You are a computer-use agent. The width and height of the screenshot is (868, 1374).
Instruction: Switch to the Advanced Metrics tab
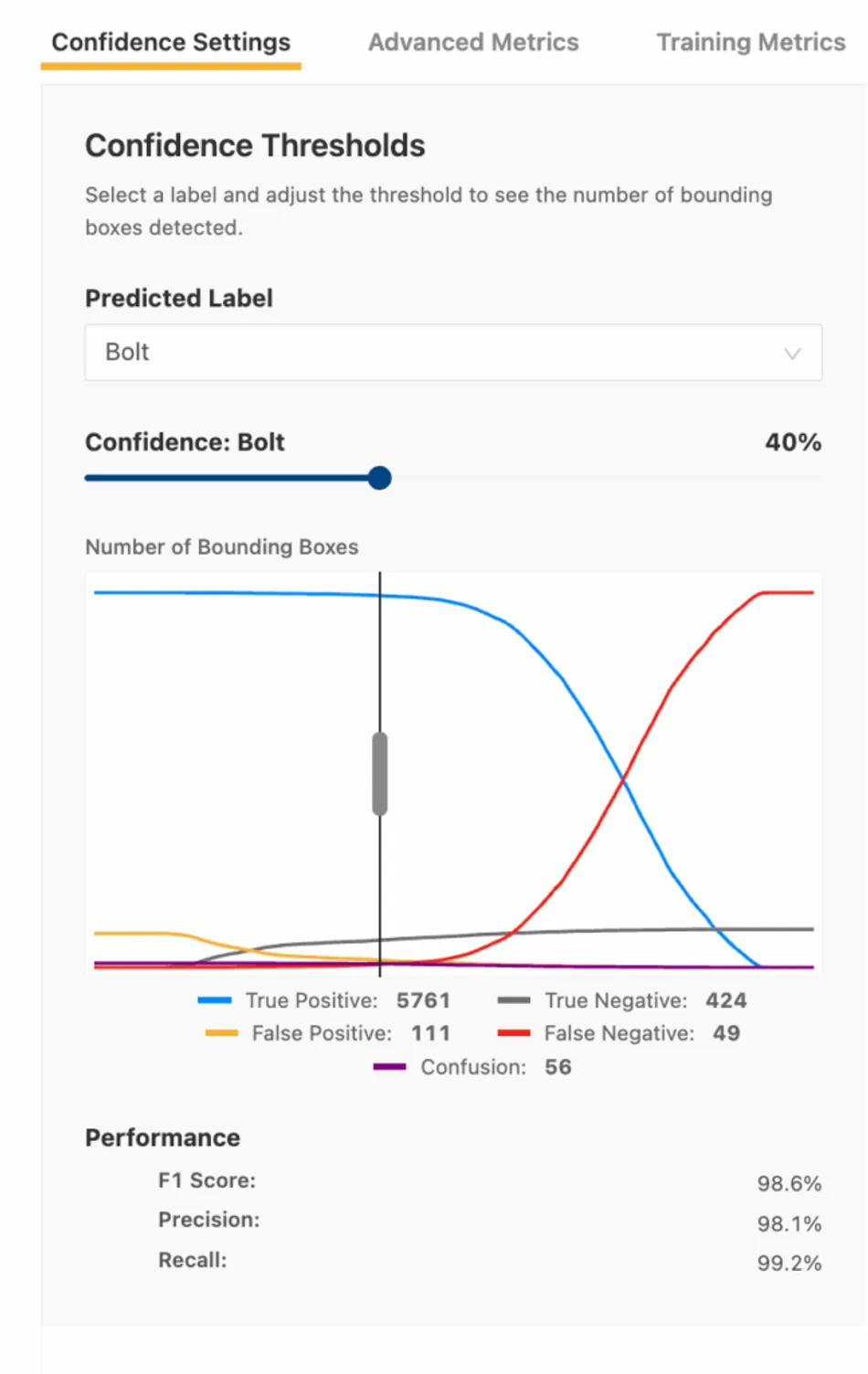(x=472, y=42)
